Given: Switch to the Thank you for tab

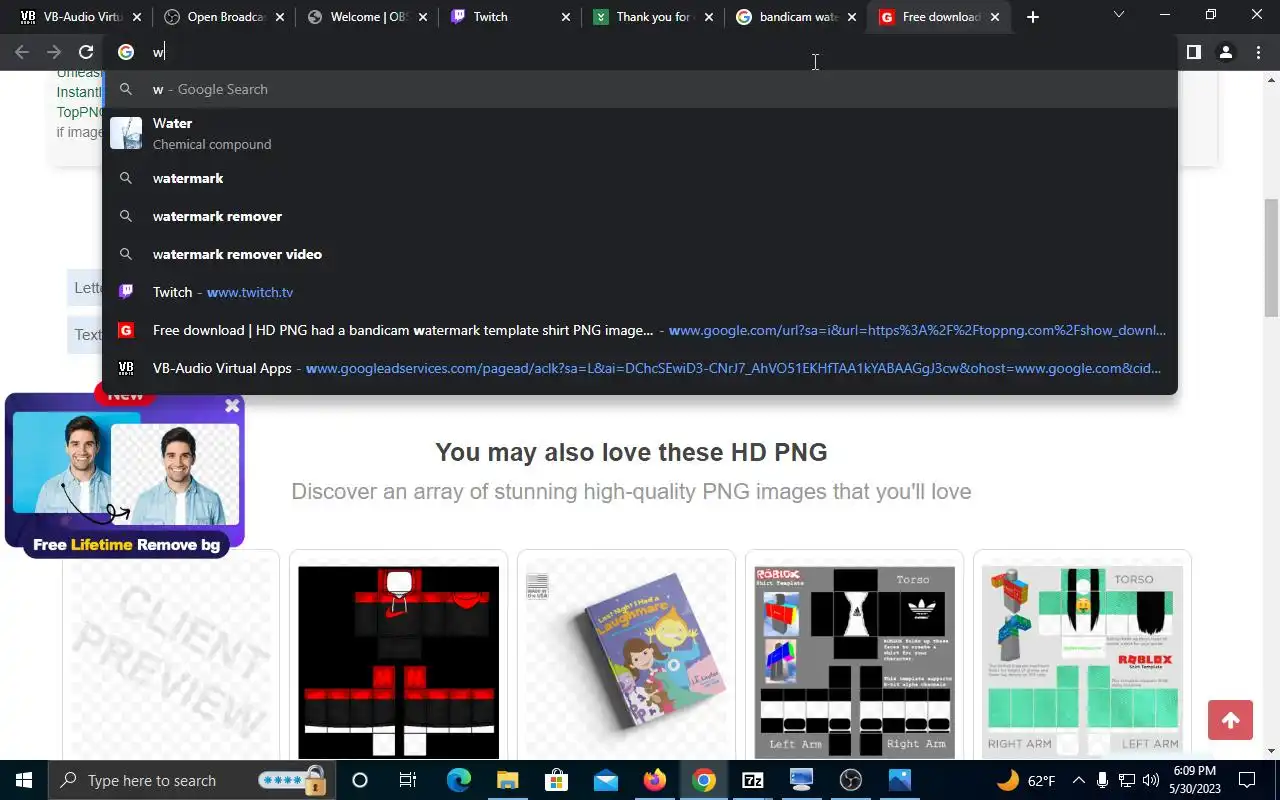Looking at the screenshot, I should [x=655, y=17].
